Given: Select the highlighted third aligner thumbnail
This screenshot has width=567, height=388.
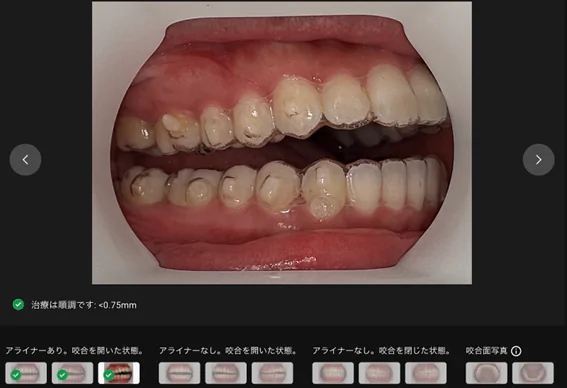Looking at the screenshot, I should [x=119, y=373].
